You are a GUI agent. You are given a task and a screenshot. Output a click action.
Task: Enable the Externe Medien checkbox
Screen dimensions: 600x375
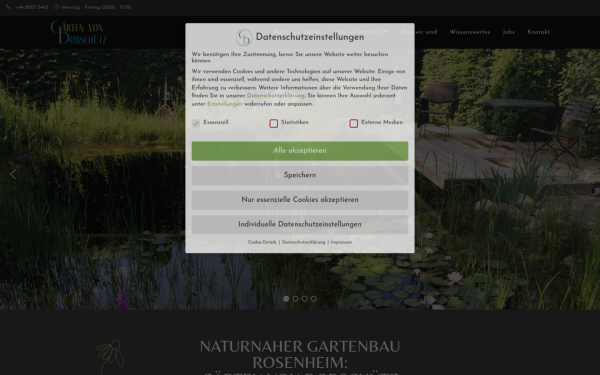354,123
